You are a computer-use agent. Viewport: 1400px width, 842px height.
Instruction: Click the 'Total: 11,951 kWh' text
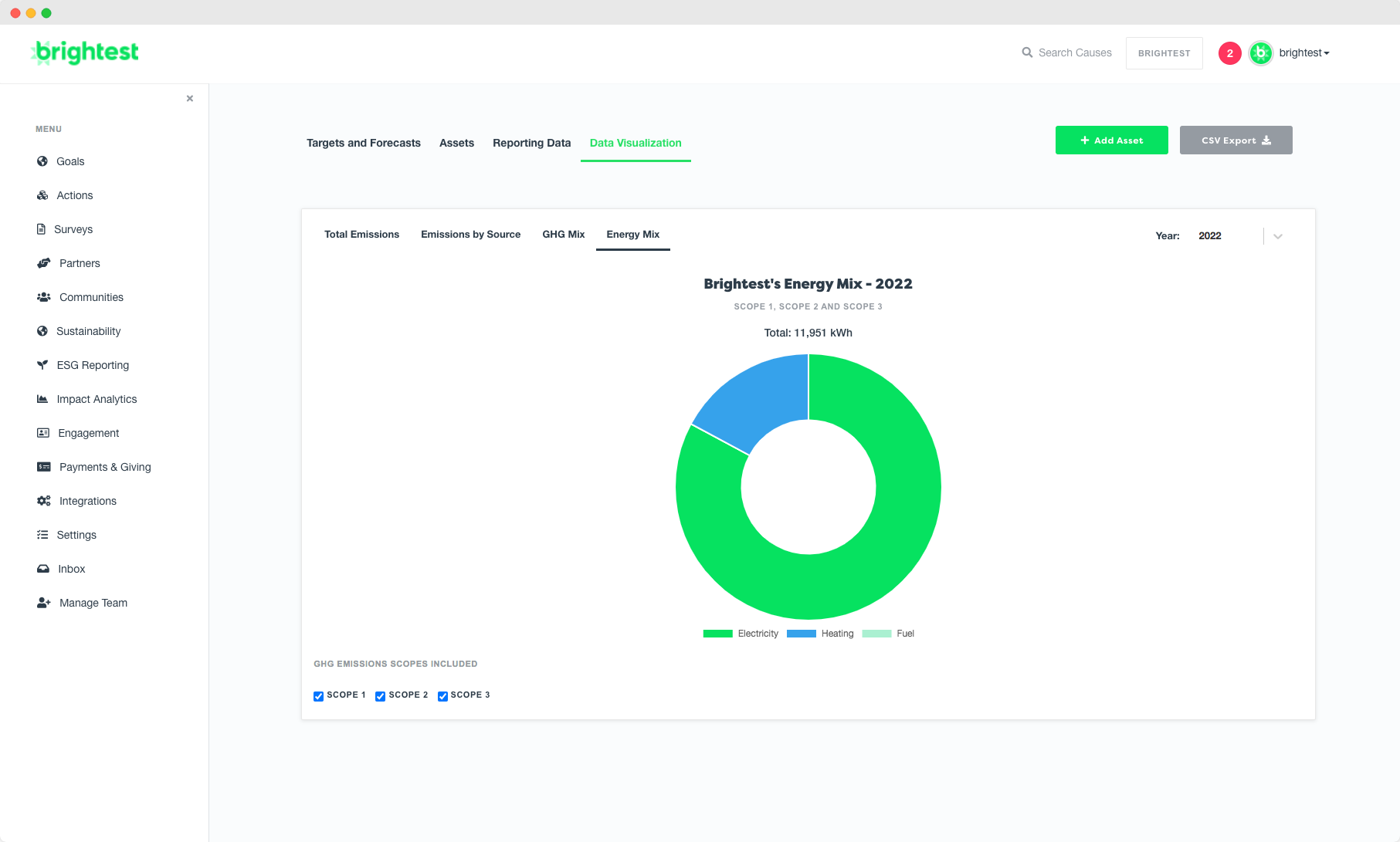pyautogui.click(x=808, y=333)
